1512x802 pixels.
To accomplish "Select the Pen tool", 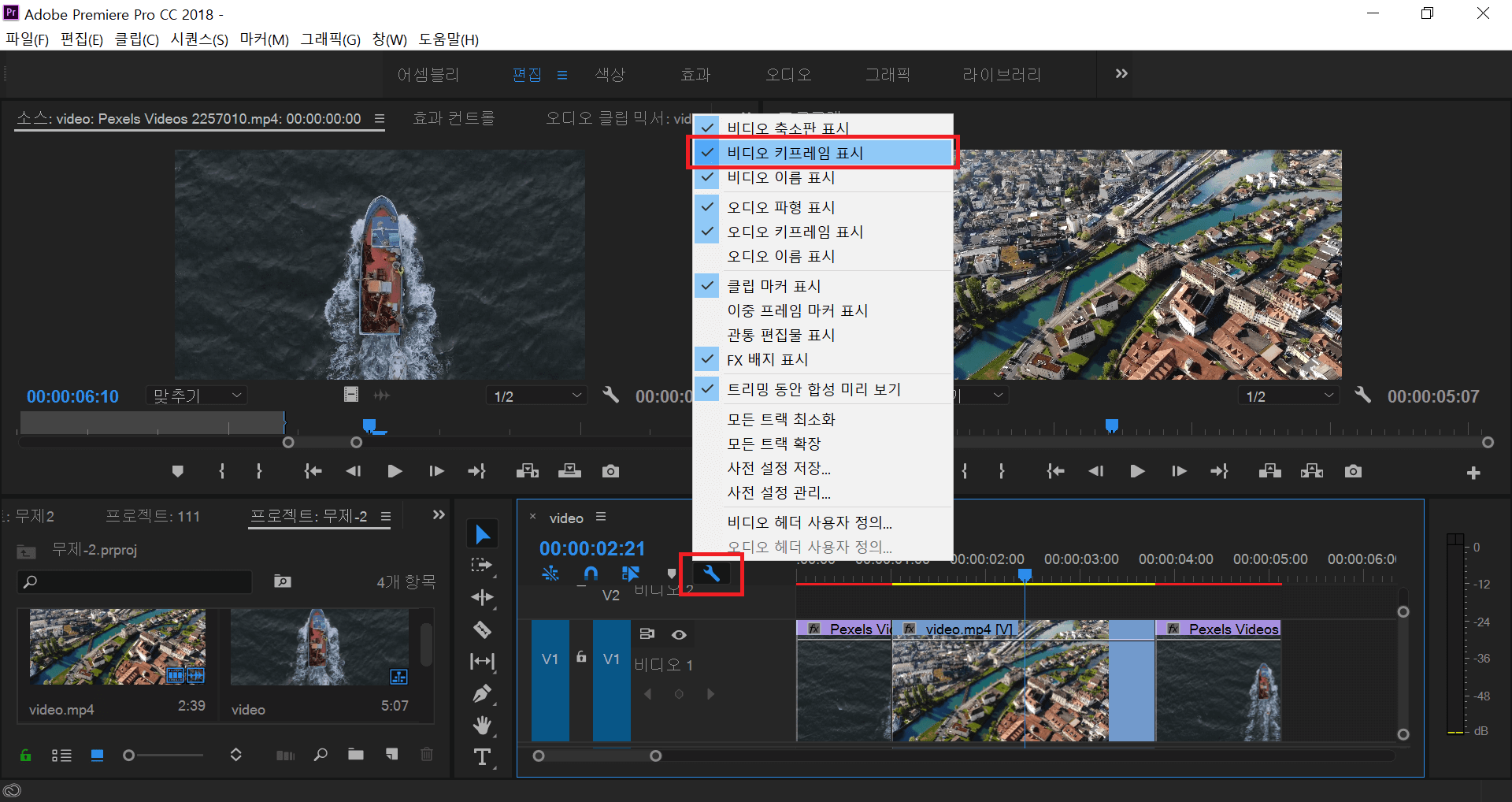I will point(482,693).
